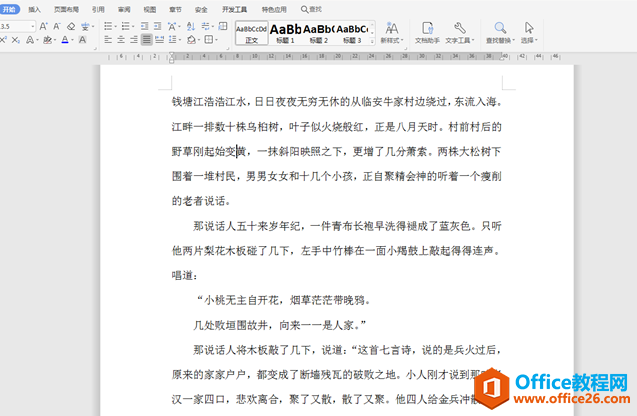Click the show paragraph marks icon
Image resolution: width=637 pixels, height=416 pixels.
206,27
